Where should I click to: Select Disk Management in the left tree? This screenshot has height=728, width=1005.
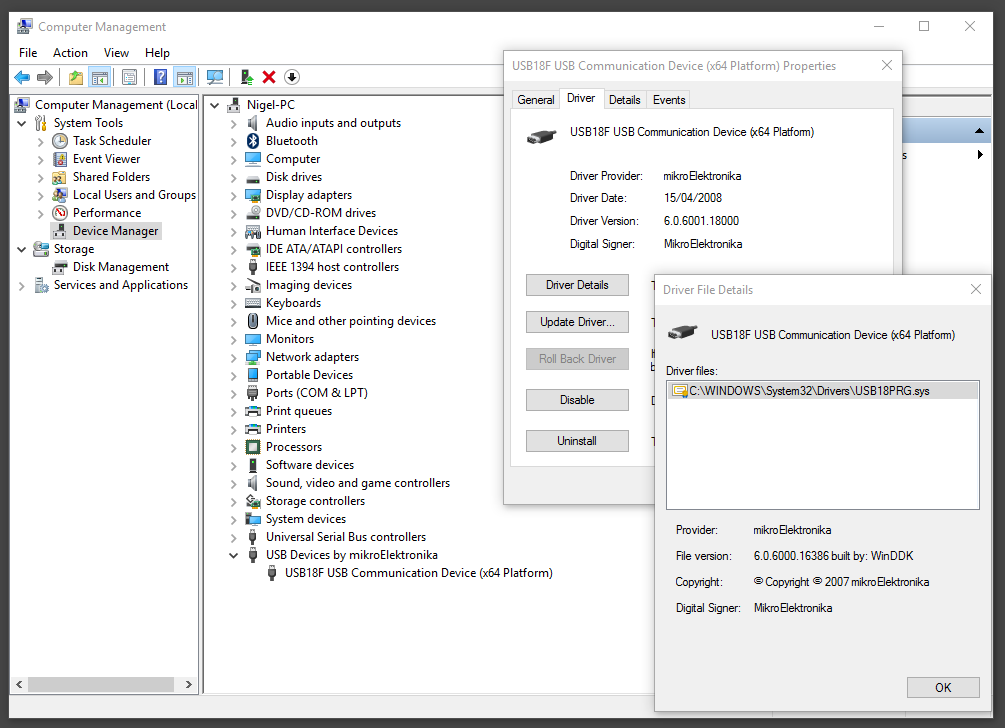(120, 267)
